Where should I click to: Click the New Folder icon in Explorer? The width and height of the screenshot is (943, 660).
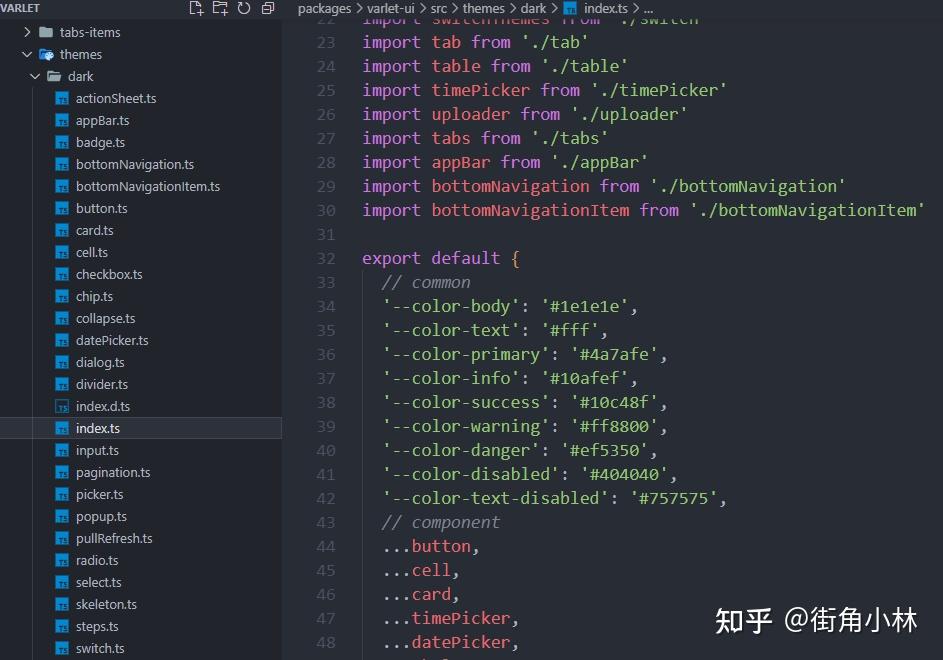(x=220, y=8)
